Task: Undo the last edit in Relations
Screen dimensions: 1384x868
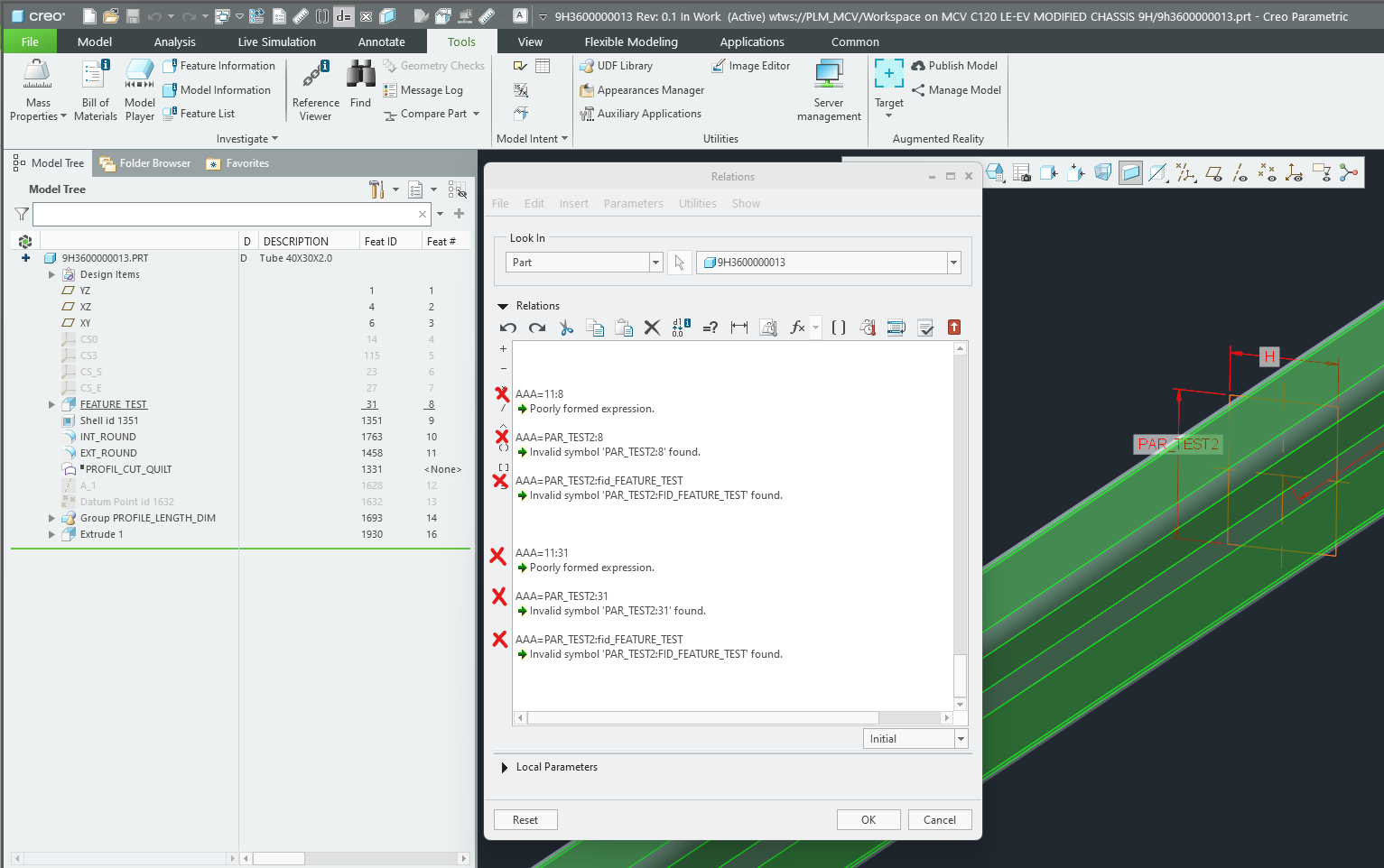Action: (508, 327)
